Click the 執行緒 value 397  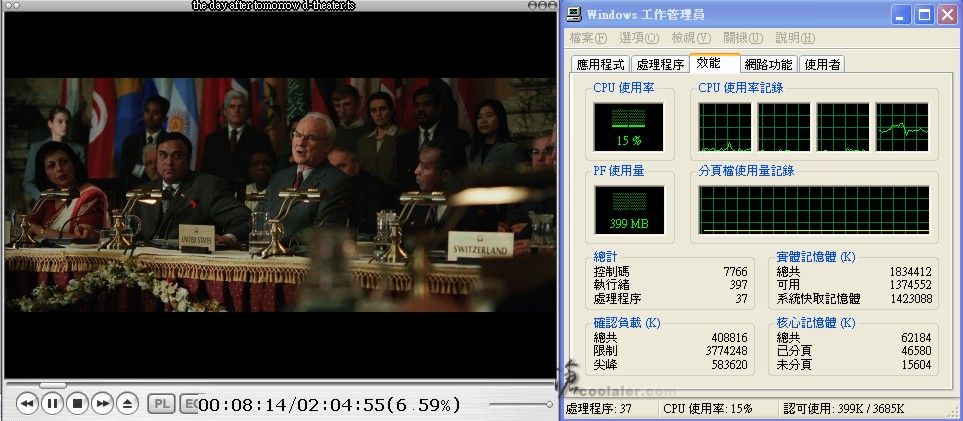738,285
